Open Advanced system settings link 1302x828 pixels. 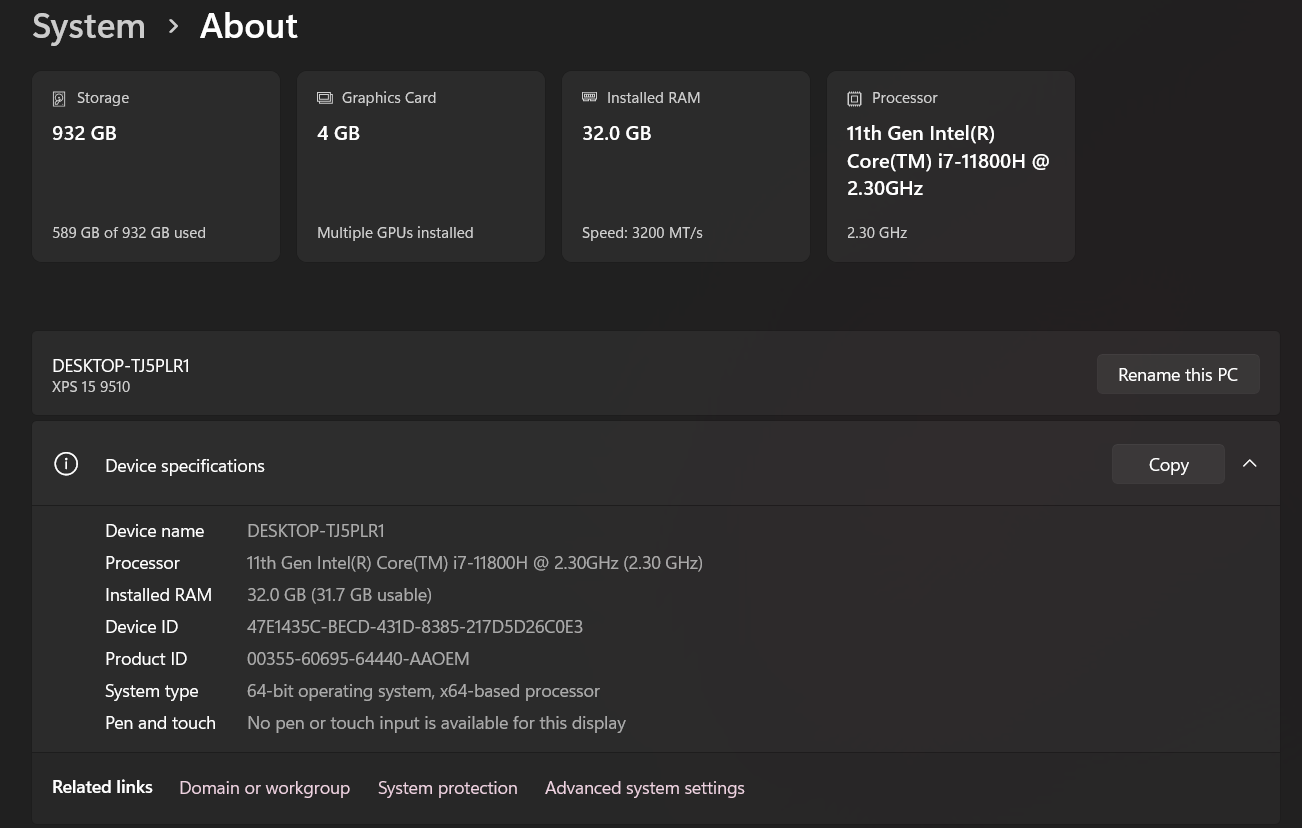[644, 788]
